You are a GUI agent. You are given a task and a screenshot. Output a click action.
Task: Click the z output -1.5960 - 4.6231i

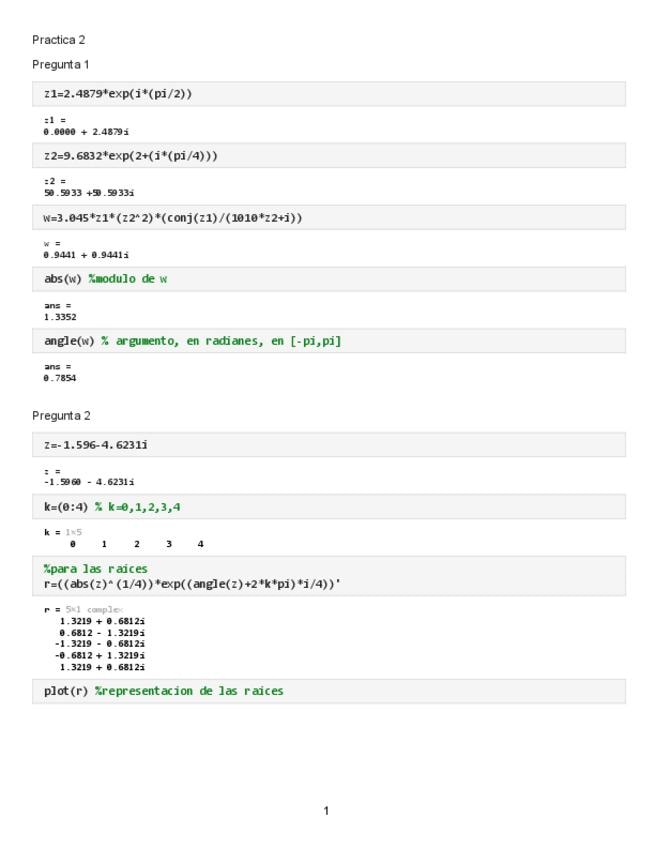tap(89, 482)
